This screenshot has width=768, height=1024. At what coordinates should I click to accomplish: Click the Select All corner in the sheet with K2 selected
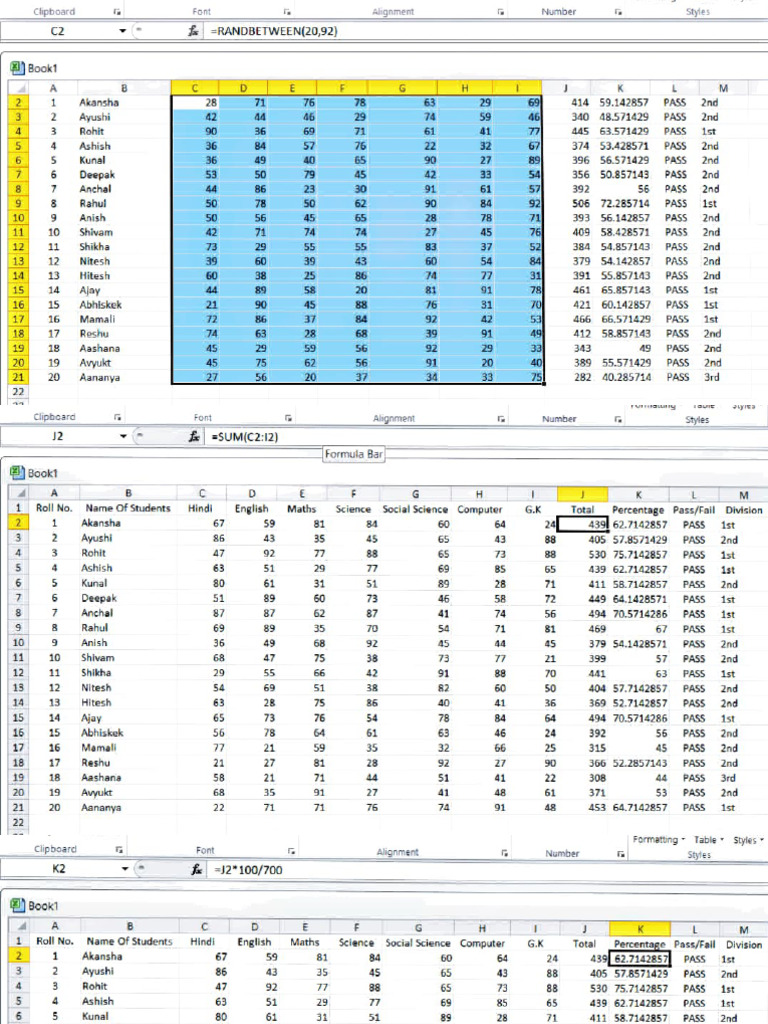coord(20,926)
